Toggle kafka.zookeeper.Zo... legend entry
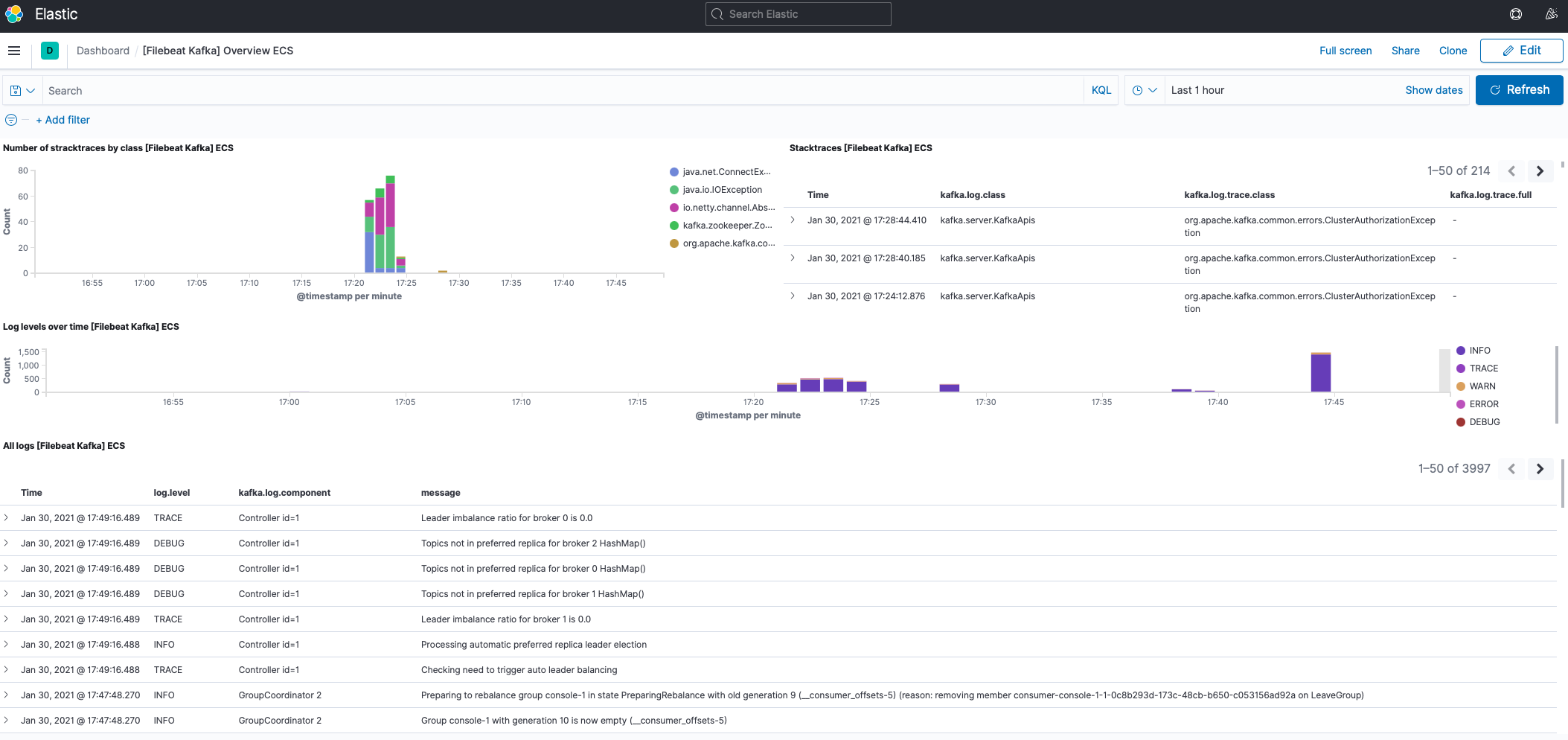Screen dimensions: 1568x740 (721, 226)
